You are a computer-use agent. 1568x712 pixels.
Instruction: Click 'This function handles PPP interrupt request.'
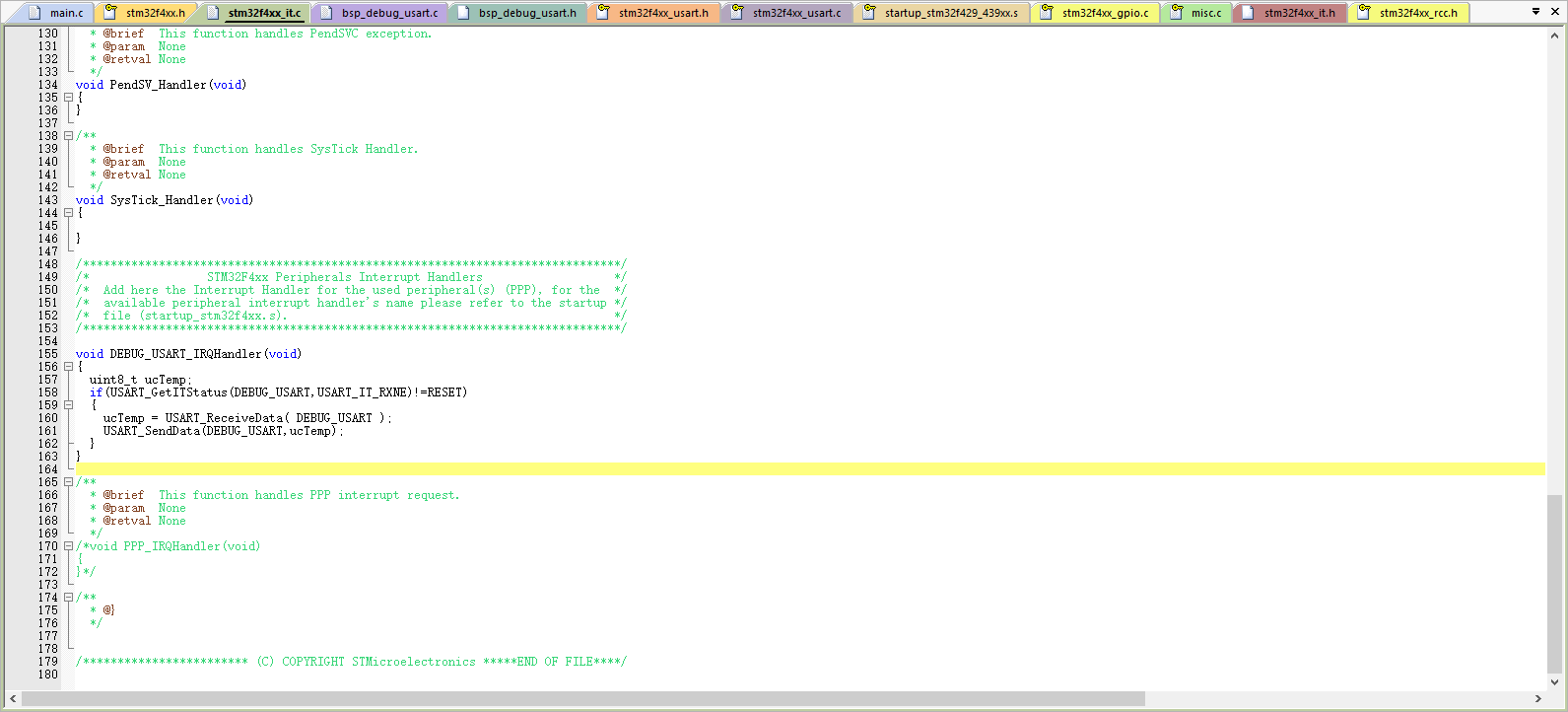coord(309,495)
